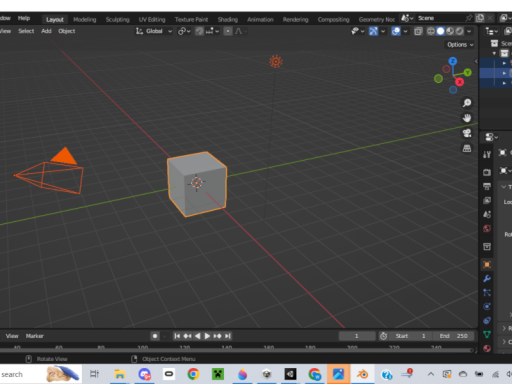512x384 pixels.
Task: Click the new scene copy icon
Action: pos(480,18)
